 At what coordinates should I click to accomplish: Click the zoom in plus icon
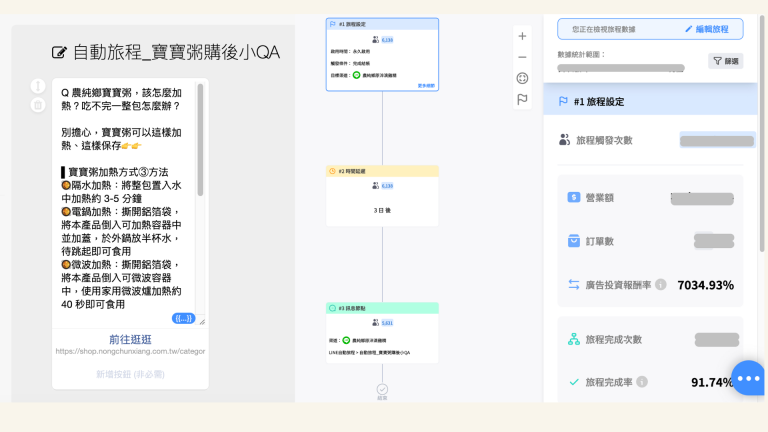click(522, 36)
